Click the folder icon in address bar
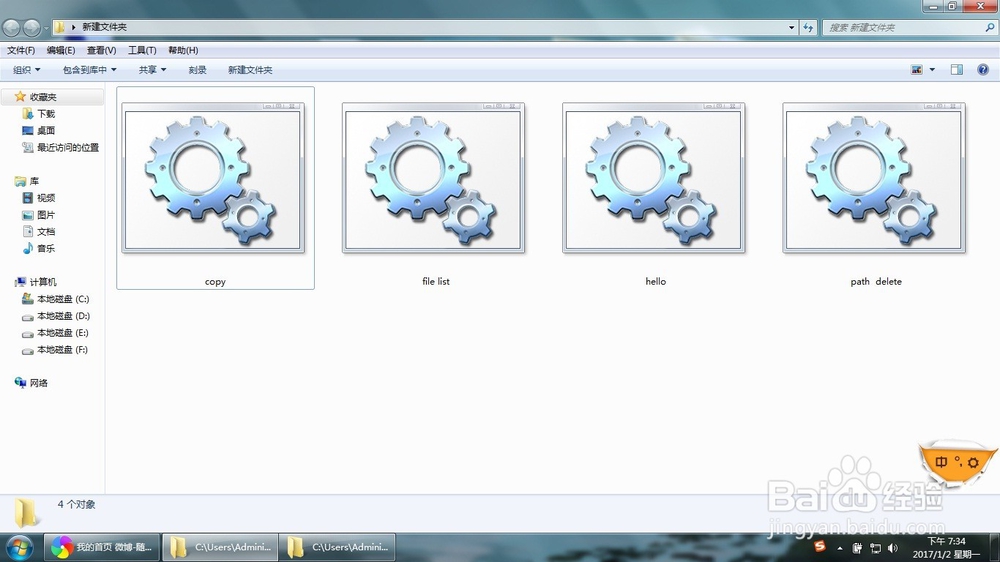Image resolution: width=1000 pixels, height=562 pixels. (60, 27)
